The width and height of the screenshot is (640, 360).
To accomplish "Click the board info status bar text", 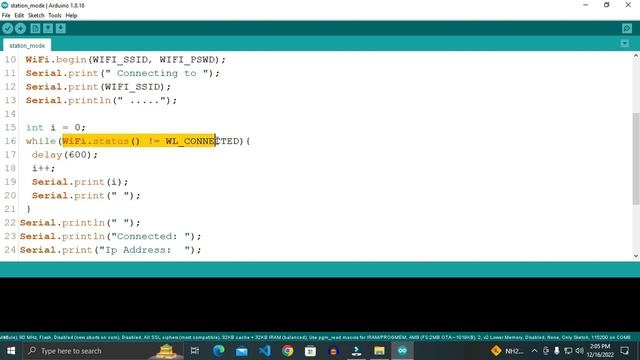I will coord(315,338).
